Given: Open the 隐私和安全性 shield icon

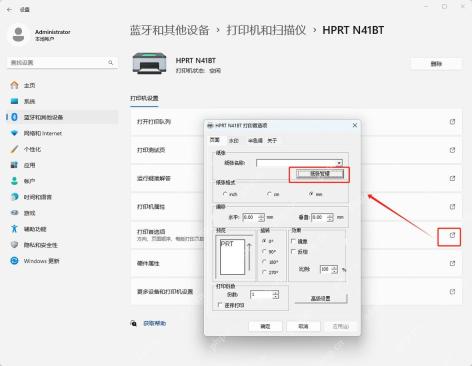Looking at the screenshot, I should [14, 245].
